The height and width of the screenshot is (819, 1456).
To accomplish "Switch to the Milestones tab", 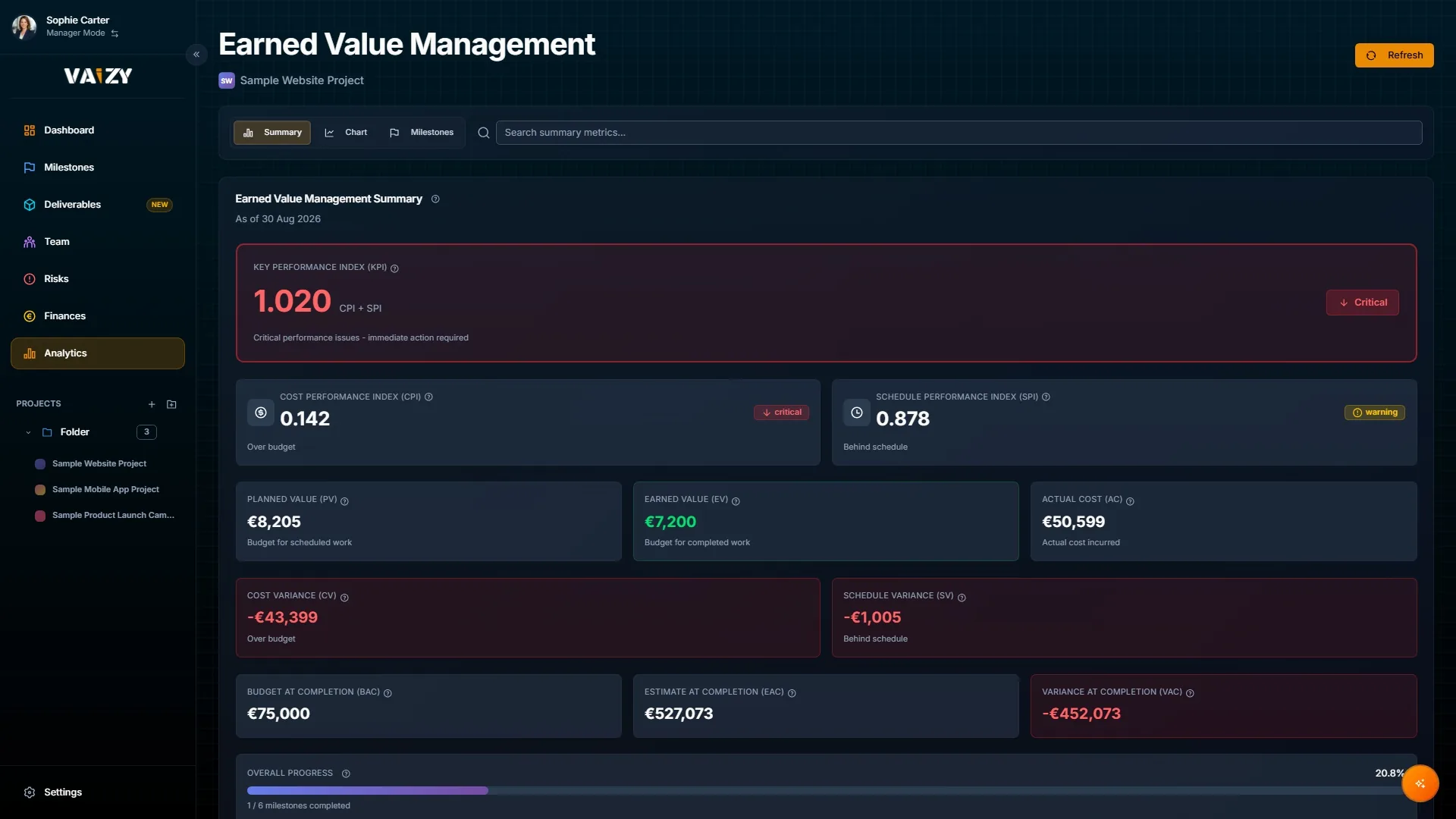I will (422, 133).
